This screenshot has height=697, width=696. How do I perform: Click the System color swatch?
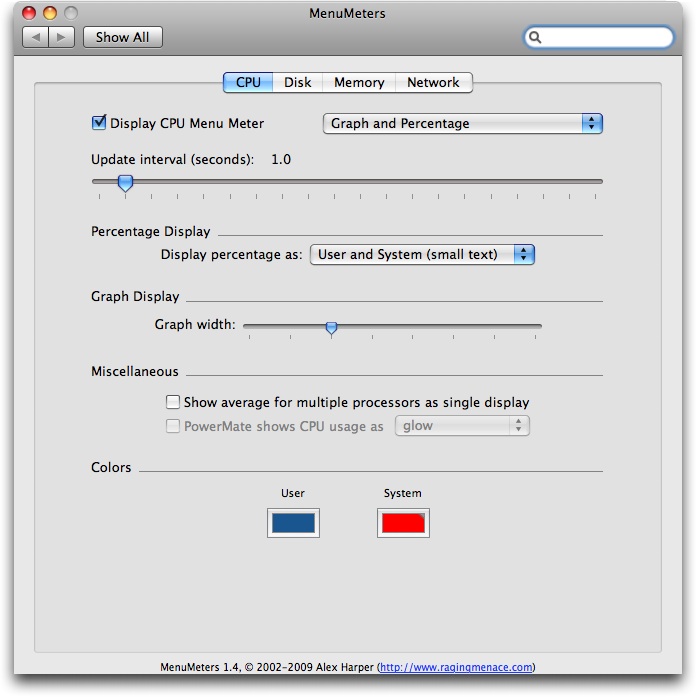click(x=403, y=523)
